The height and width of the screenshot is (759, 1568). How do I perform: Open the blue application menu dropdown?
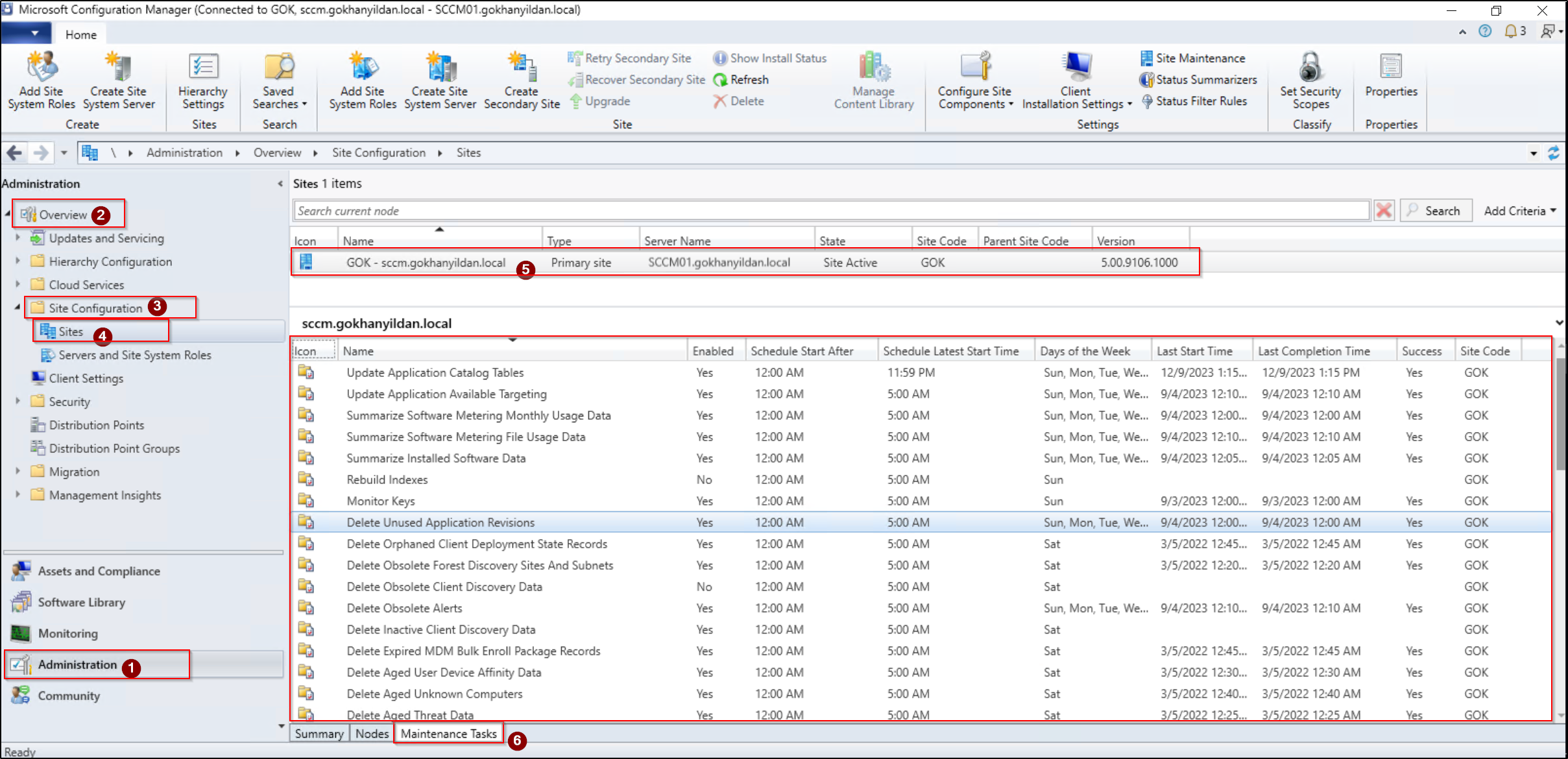(26, 33)
